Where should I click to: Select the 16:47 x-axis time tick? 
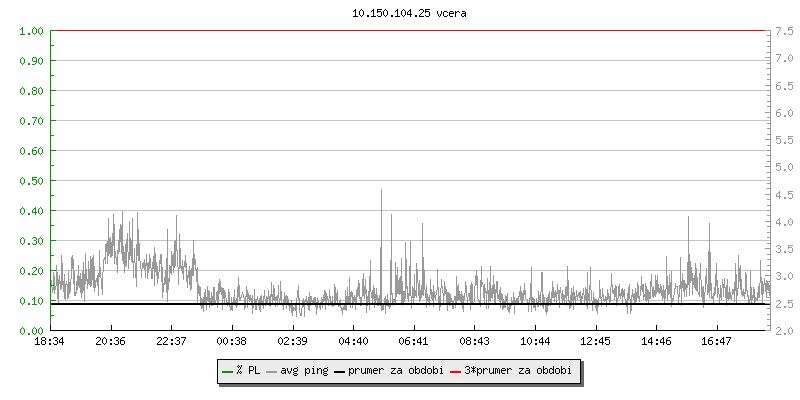pos(717,341)
